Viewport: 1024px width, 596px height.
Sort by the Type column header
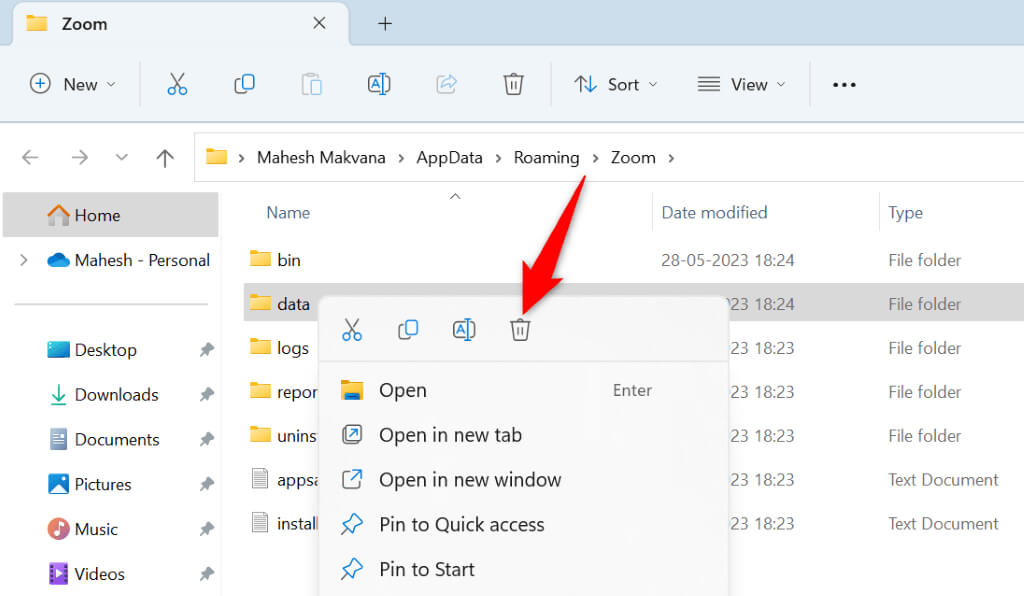tap(905, 213)
